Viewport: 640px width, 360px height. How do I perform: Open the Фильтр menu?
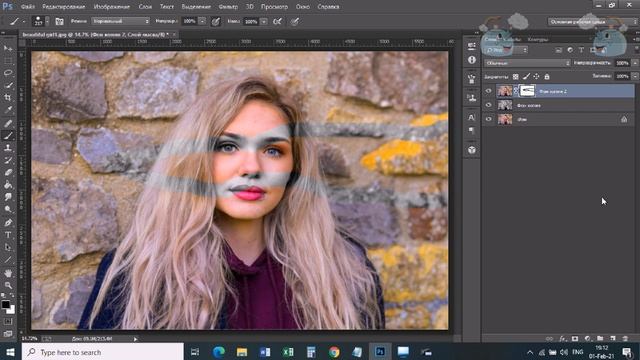coord(228,7)
